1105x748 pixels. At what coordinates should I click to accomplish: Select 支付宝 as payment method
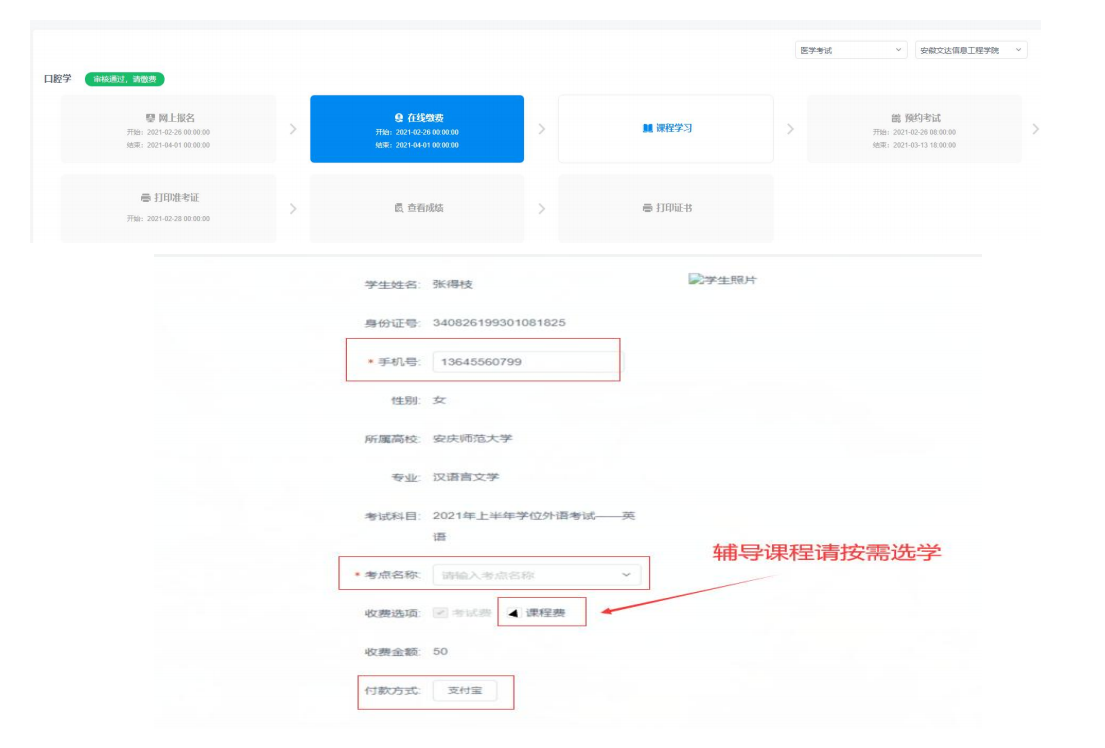465,691
